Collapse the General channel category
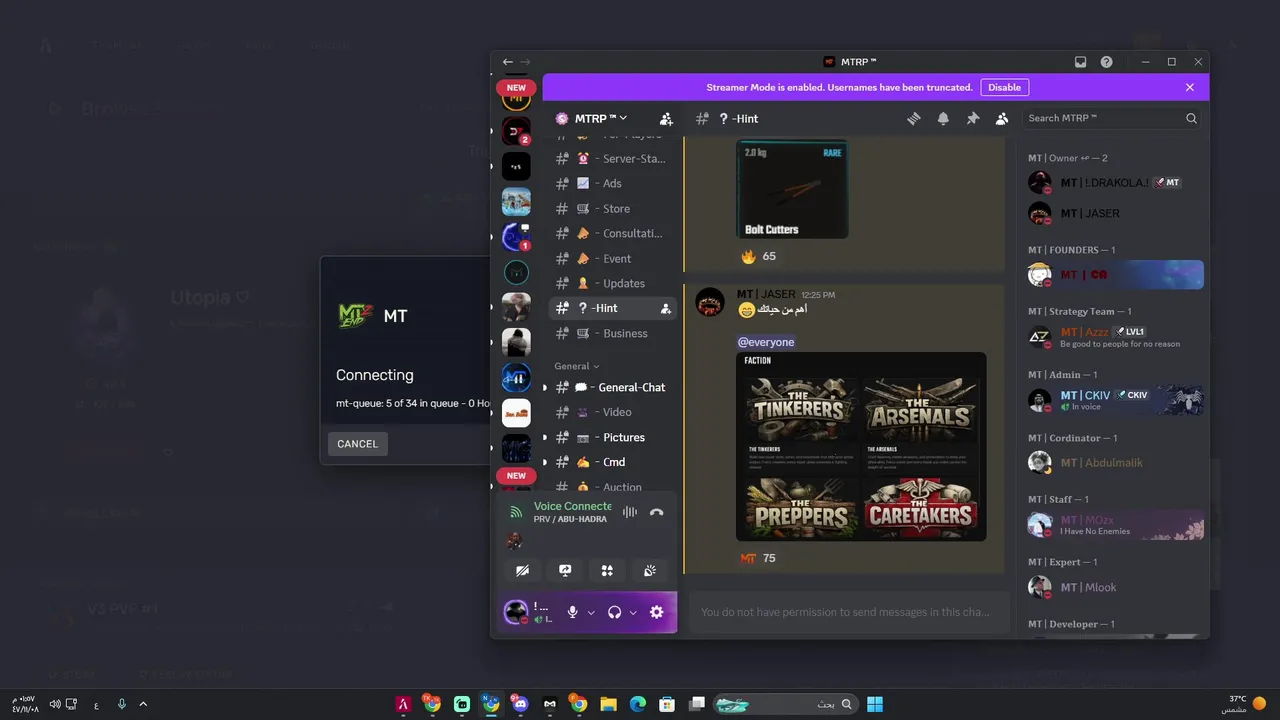This screenshot has width=1280, height=720. (577, 366)
